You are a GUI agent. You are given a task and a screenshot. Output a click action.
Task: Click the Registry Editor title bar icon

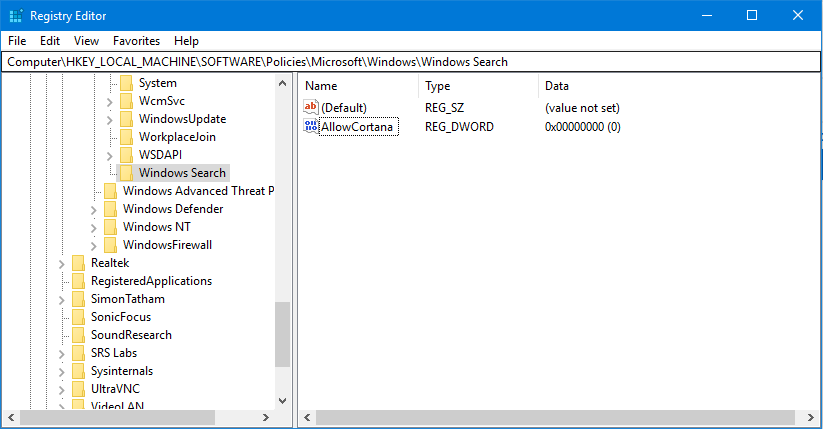[16, 16]
